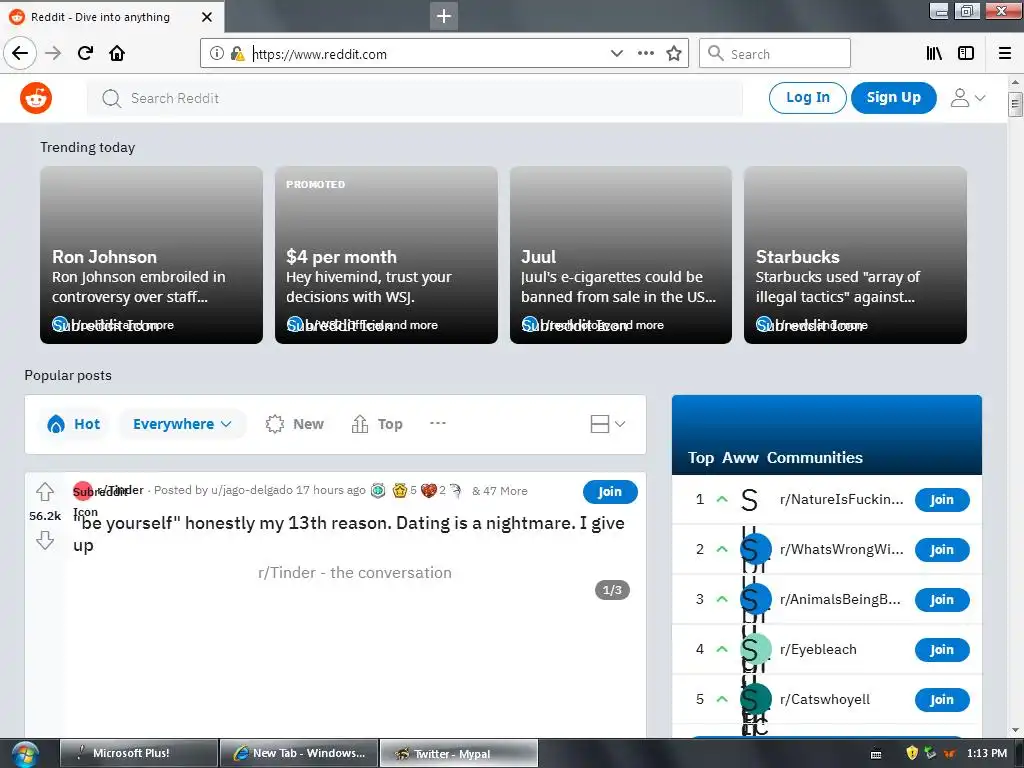Image resolution: width=1024 pixels, height=768 pixels.
Task: Click the Top sort chart icon
Action: [360, 424]
